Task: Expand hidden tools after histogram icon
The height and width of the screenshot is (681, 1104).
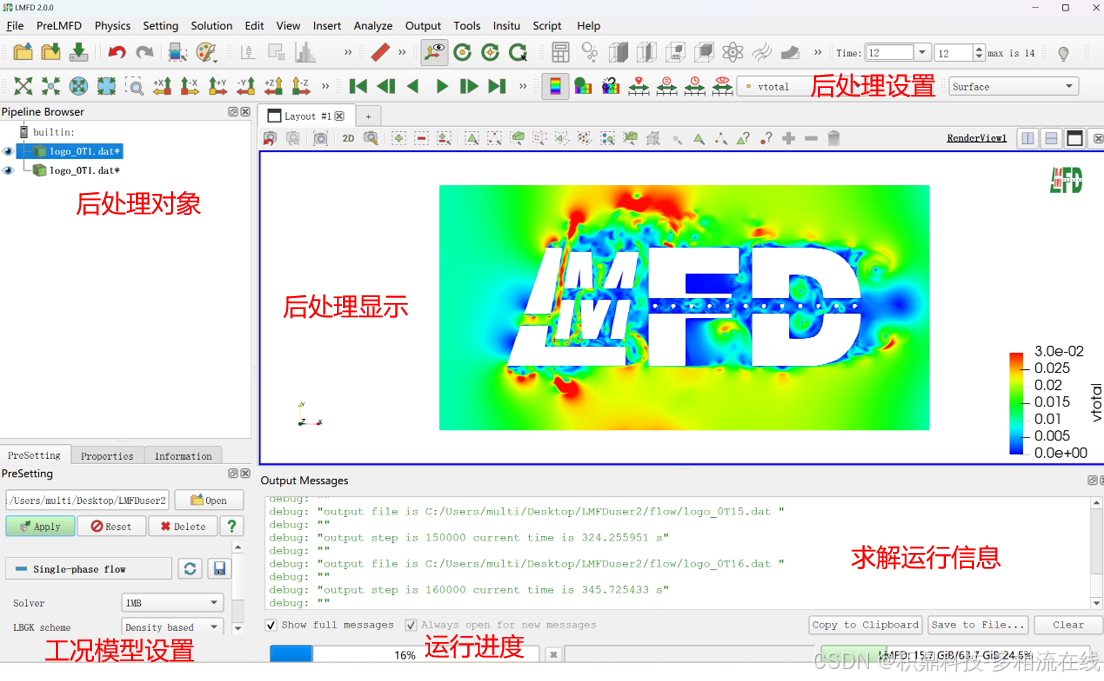Action: 347,52
